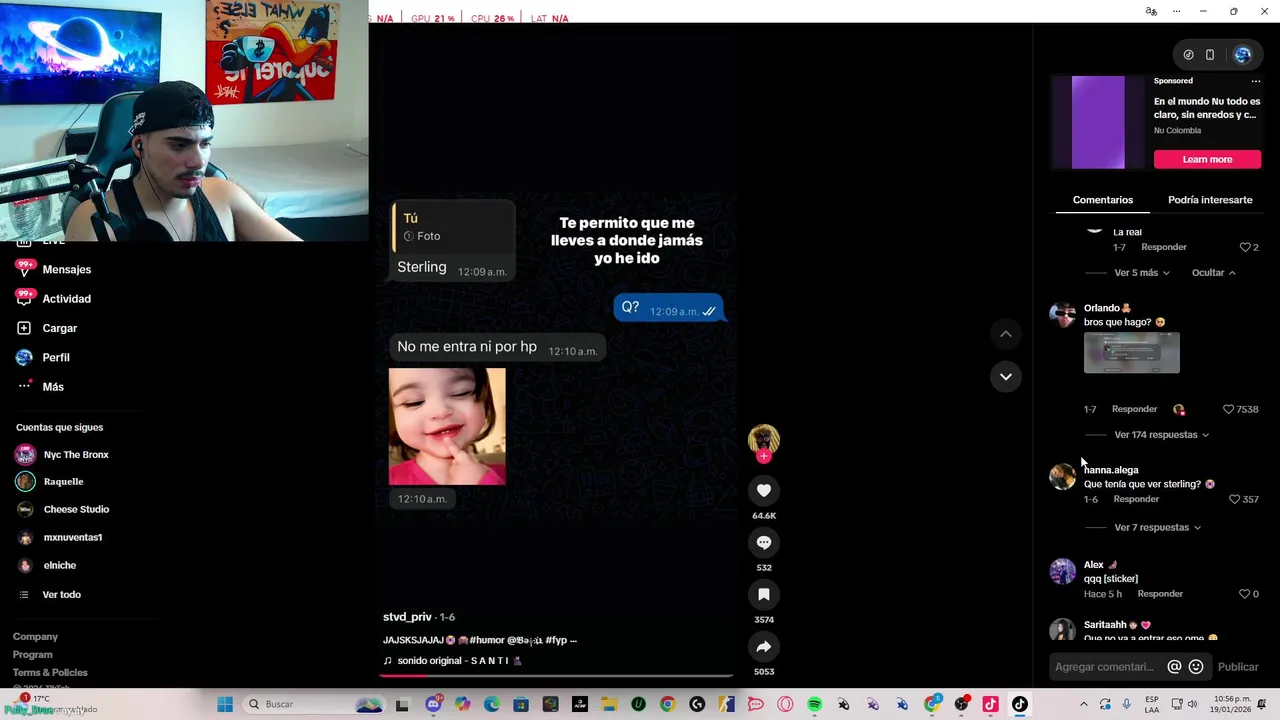Viewport: 1280px width, 720px height.
Task: Like Alex's comment heart
Action: coord(1244,594)
